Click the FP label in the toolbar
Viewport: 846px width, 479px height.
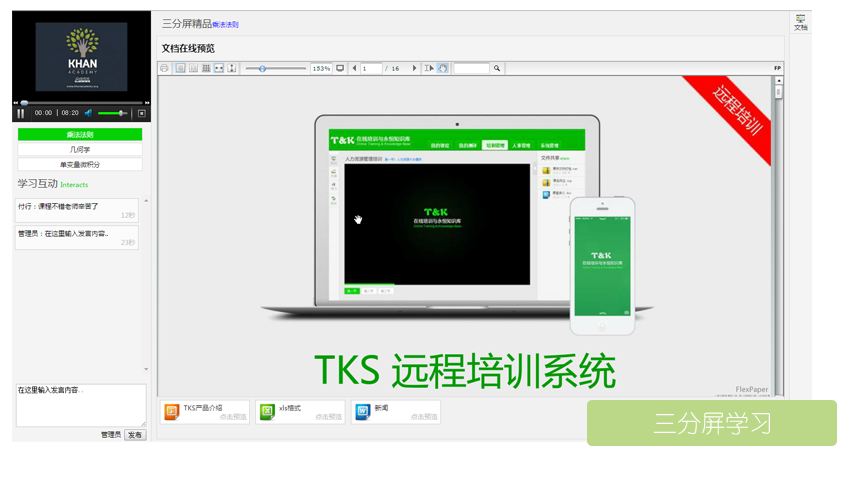(x=777, y=69)
